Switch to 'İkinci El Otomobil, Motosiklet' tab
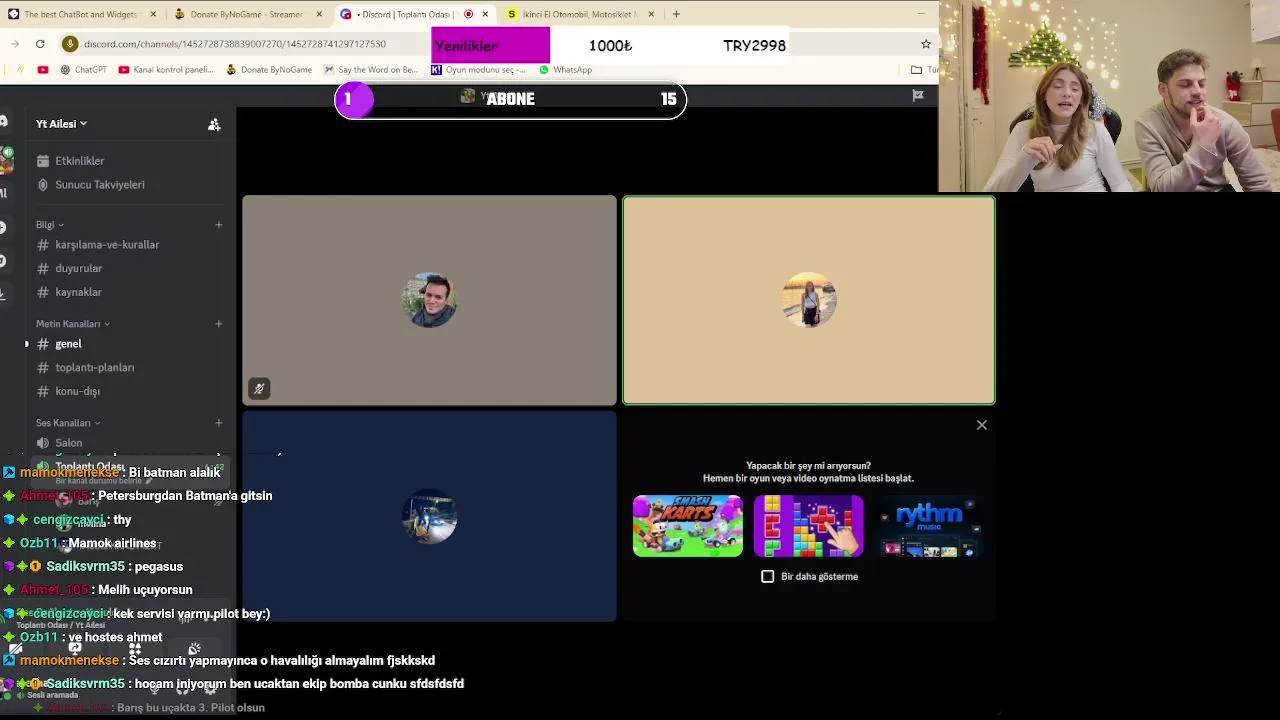The height and width of the screenshot is (720, 1280). (578, 14)
